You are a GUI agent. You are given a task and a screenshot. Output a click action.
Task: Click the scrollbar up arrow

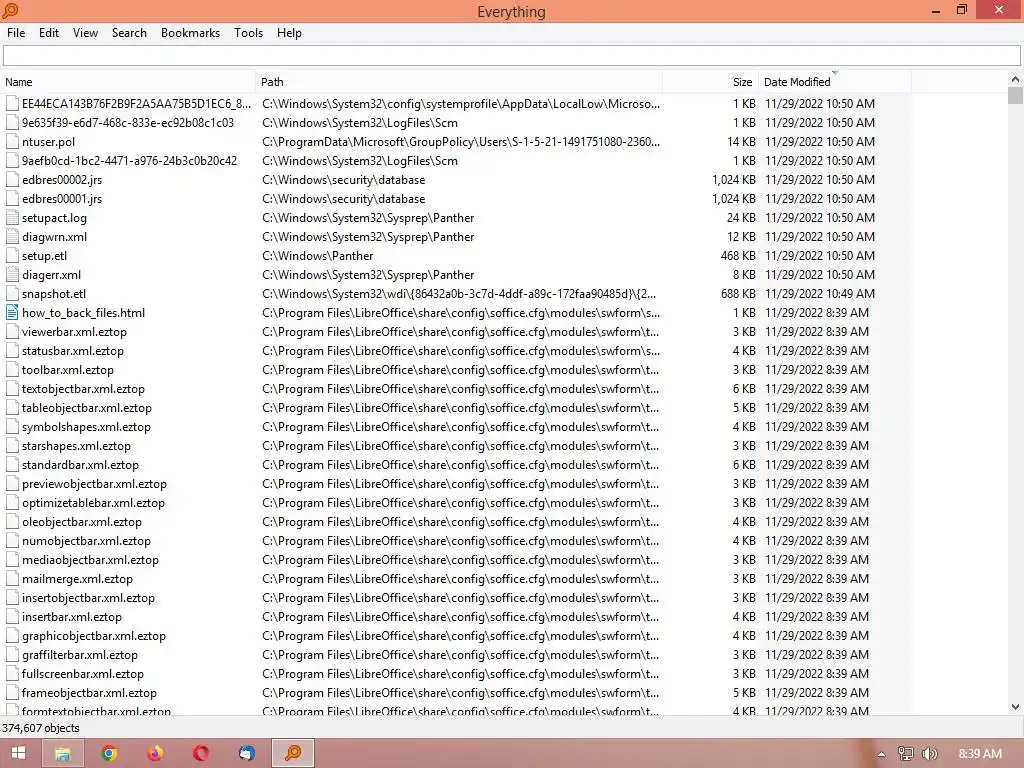[x=1015, y=79]
